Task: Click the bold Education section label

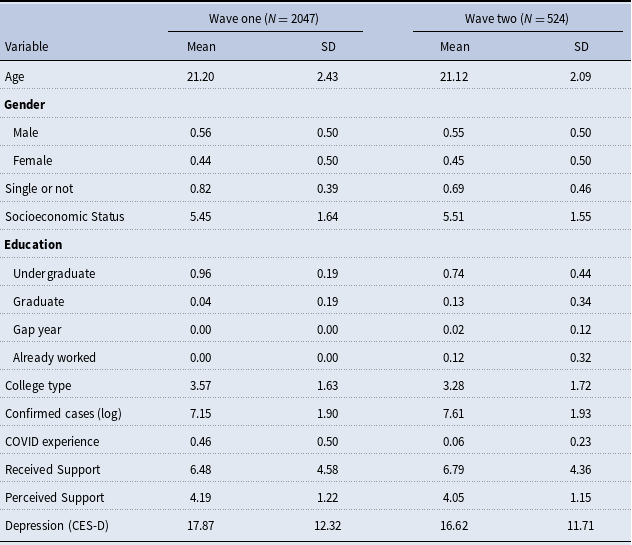Action: (33, 245)
